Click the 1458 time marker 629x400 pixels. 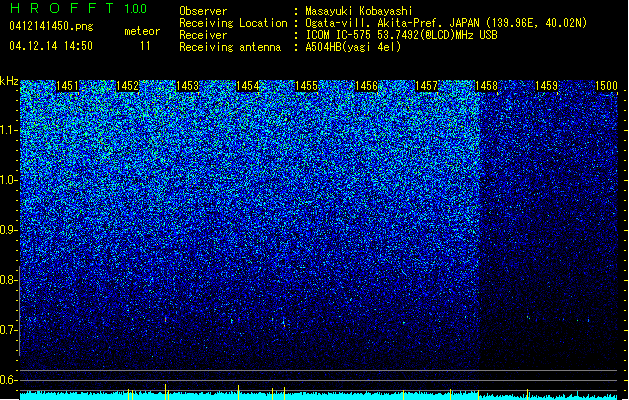[486, 86]
